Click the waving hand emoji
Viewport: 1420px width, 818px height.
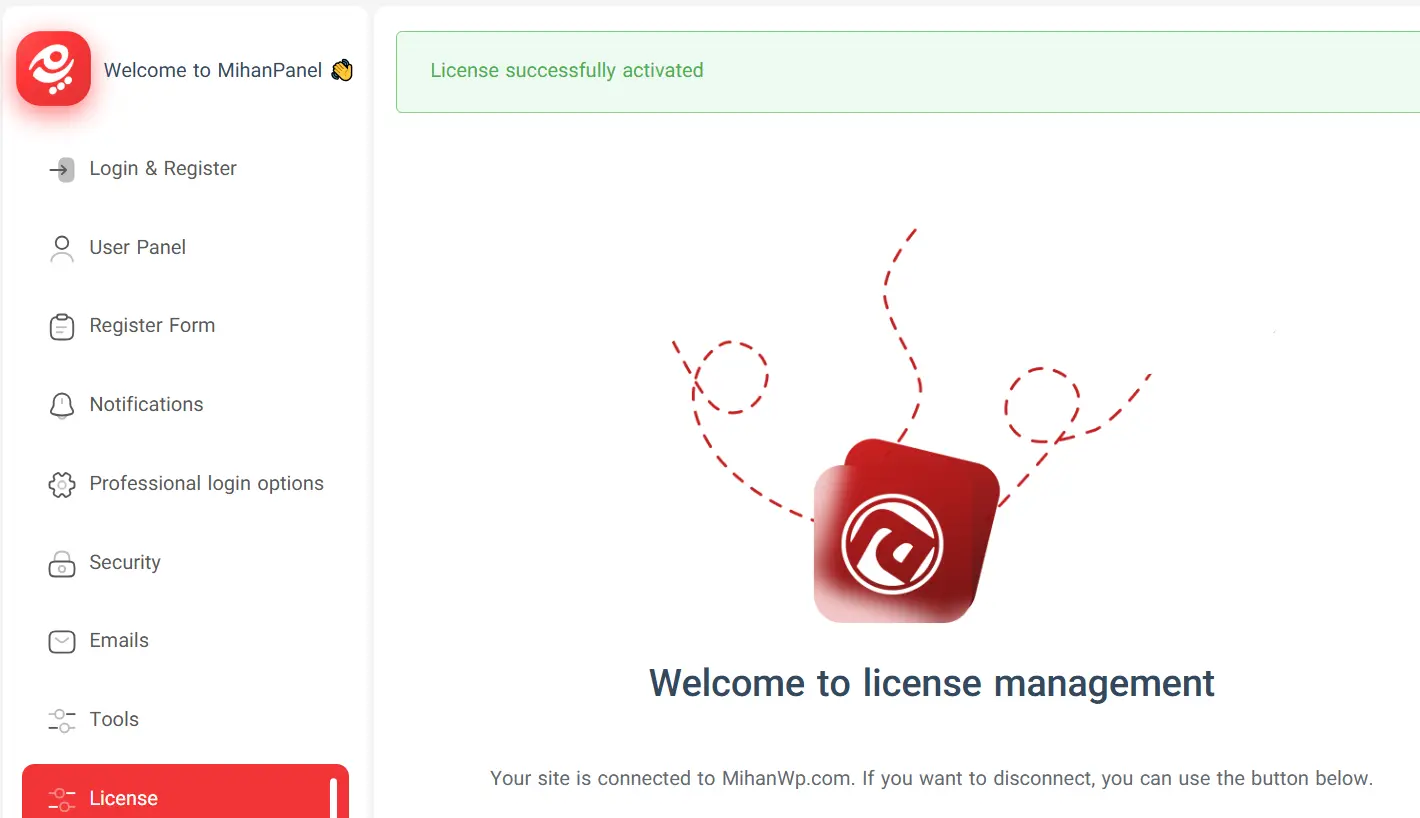(x=342, y=69)
